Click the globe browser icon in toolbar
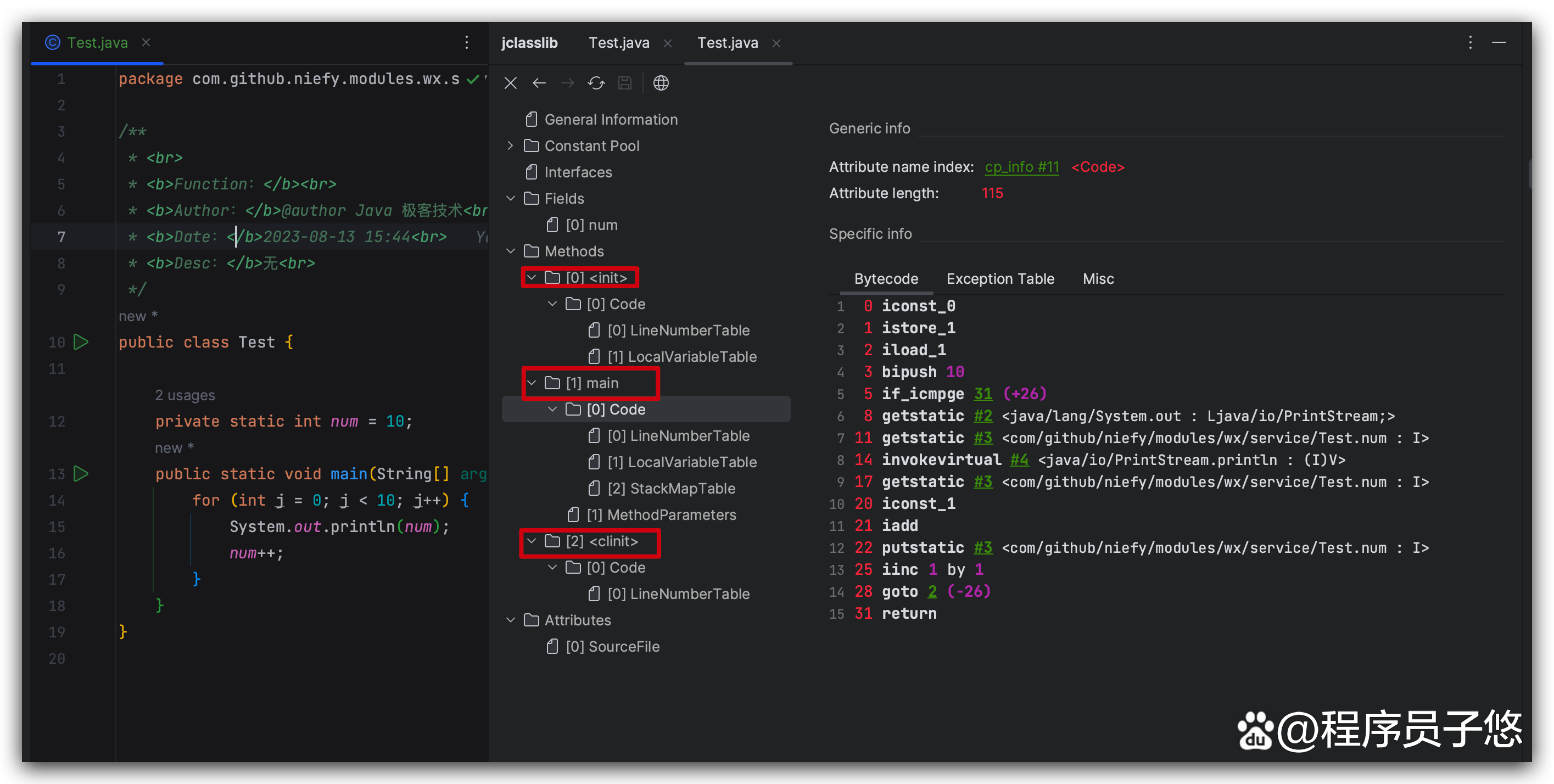Screen dimensions: 1554x784 [x=661, y=83]
